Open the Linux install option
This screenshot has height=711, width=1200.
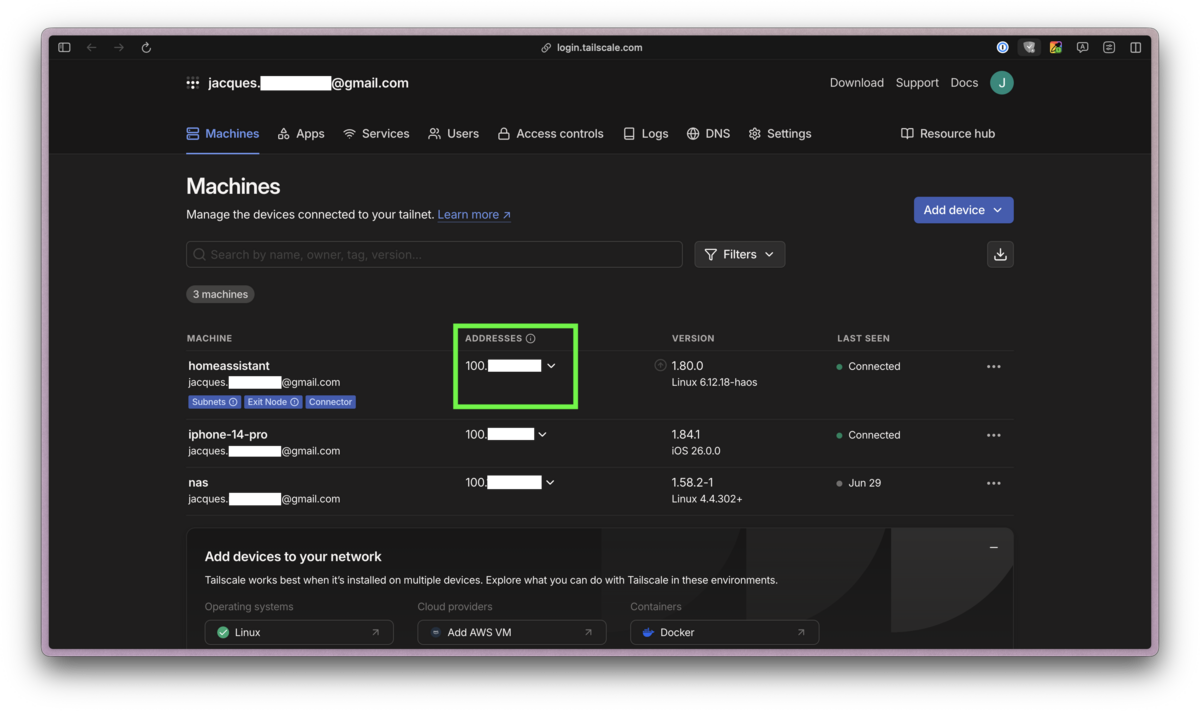299,632
